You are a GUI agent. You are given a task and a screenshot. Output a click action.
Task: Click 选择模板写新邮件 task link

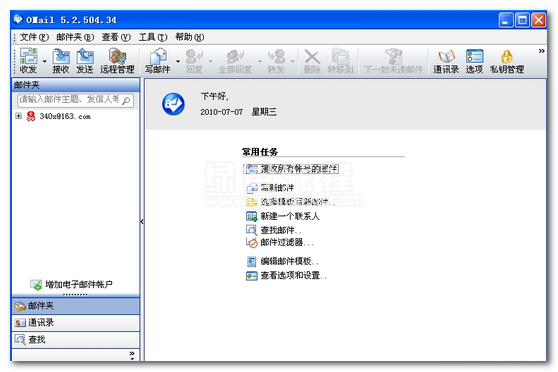pyautogui.click(x=291, y=202)
